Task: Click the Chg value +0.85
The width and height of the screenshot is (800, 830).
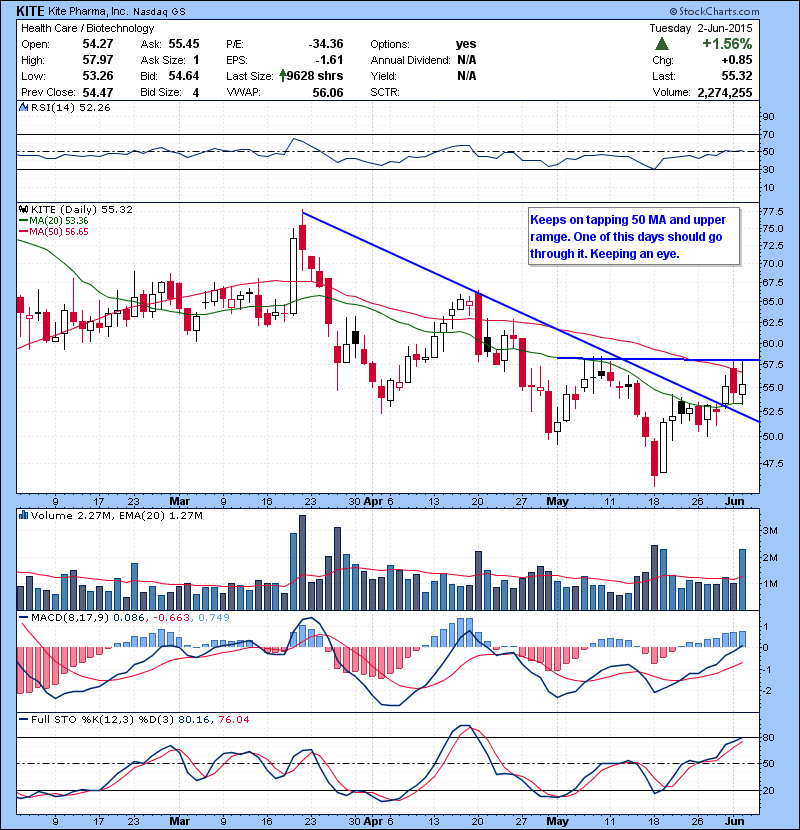Action: (x=736, y=60)
